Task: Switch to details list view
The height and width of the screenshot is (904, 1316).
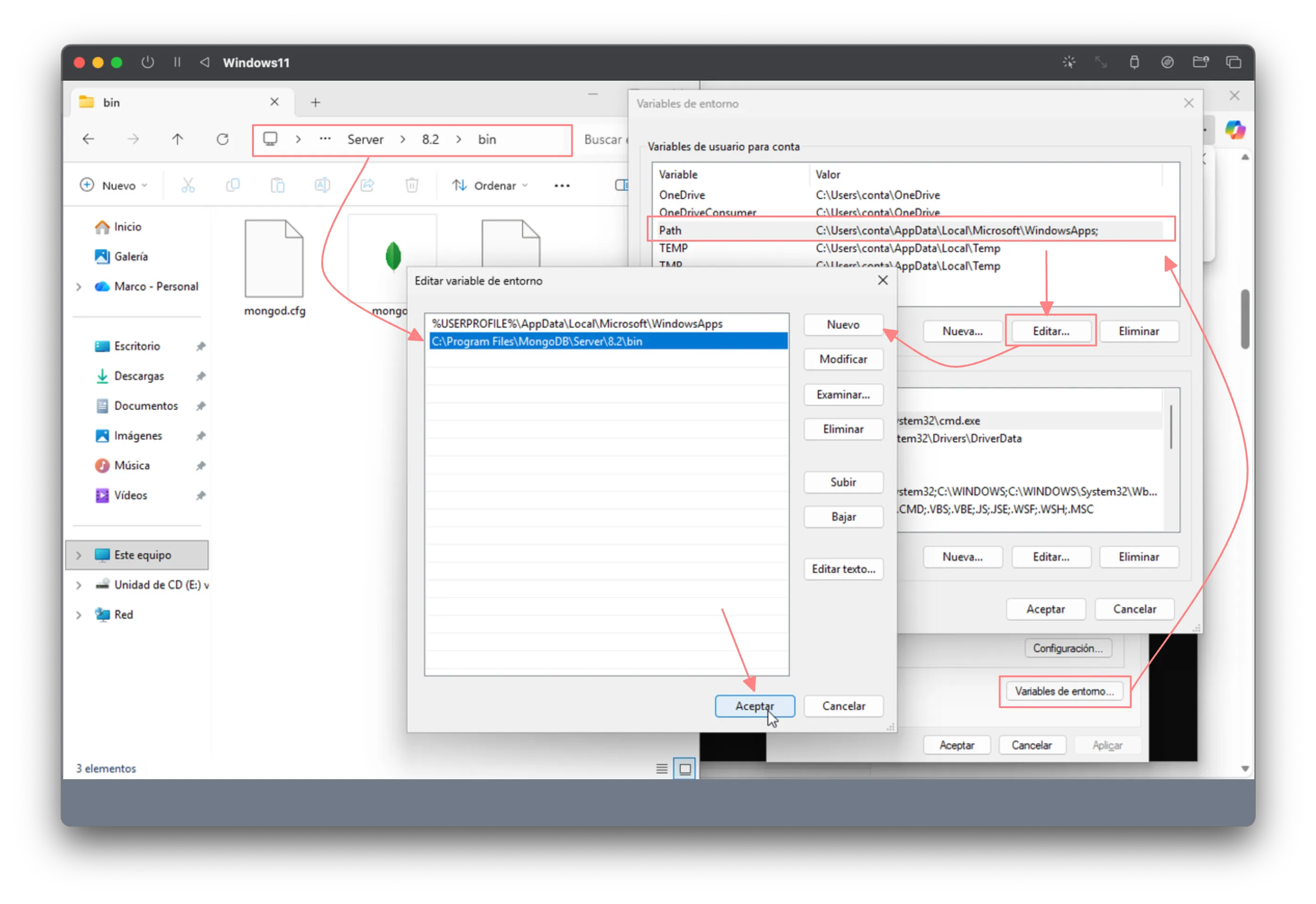Action: [x=662, y=768]
